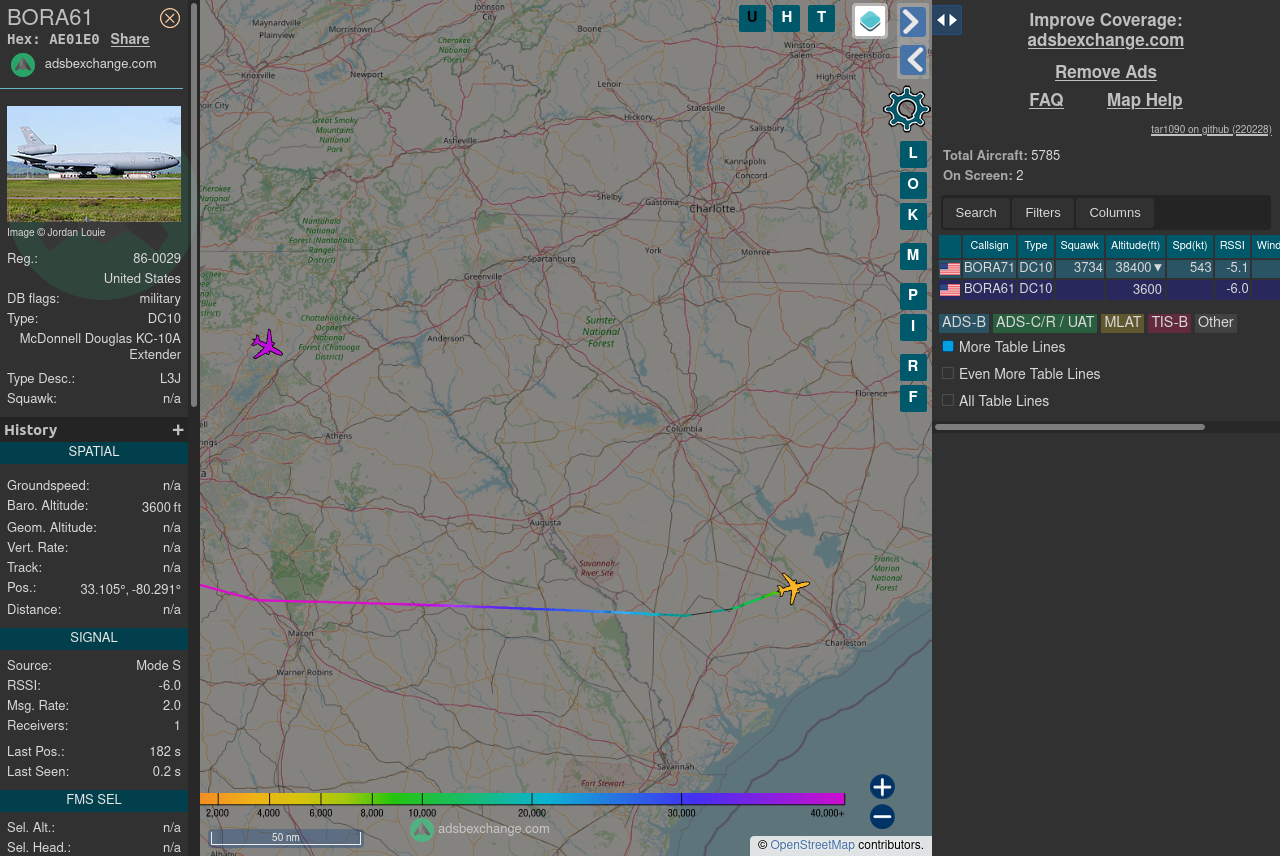Zoom in with the plus button
Screen dimensions: 1280x856
882,787
